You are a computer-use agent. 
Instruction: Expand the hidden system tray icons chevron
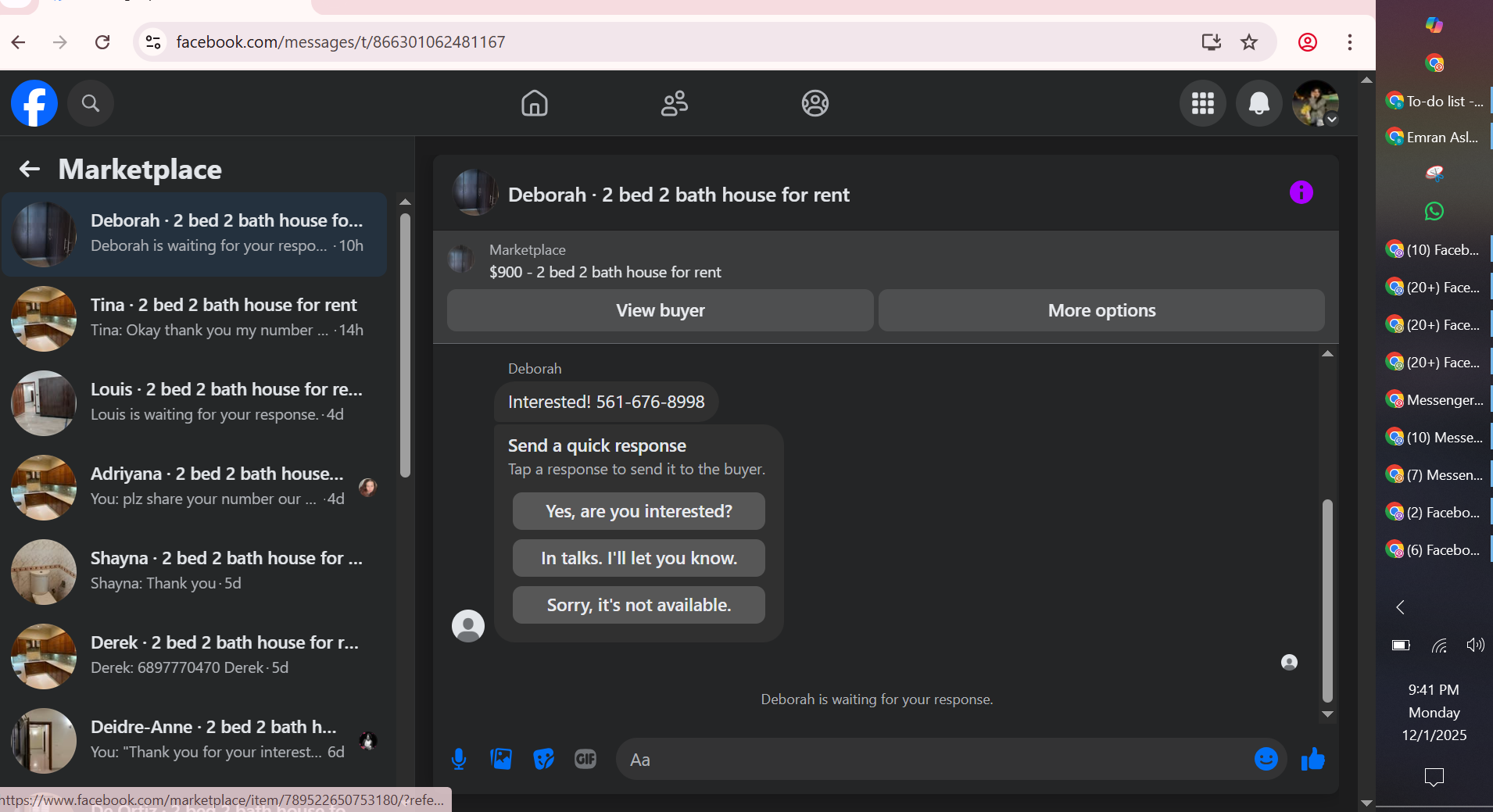click(x=1401, y=607)
